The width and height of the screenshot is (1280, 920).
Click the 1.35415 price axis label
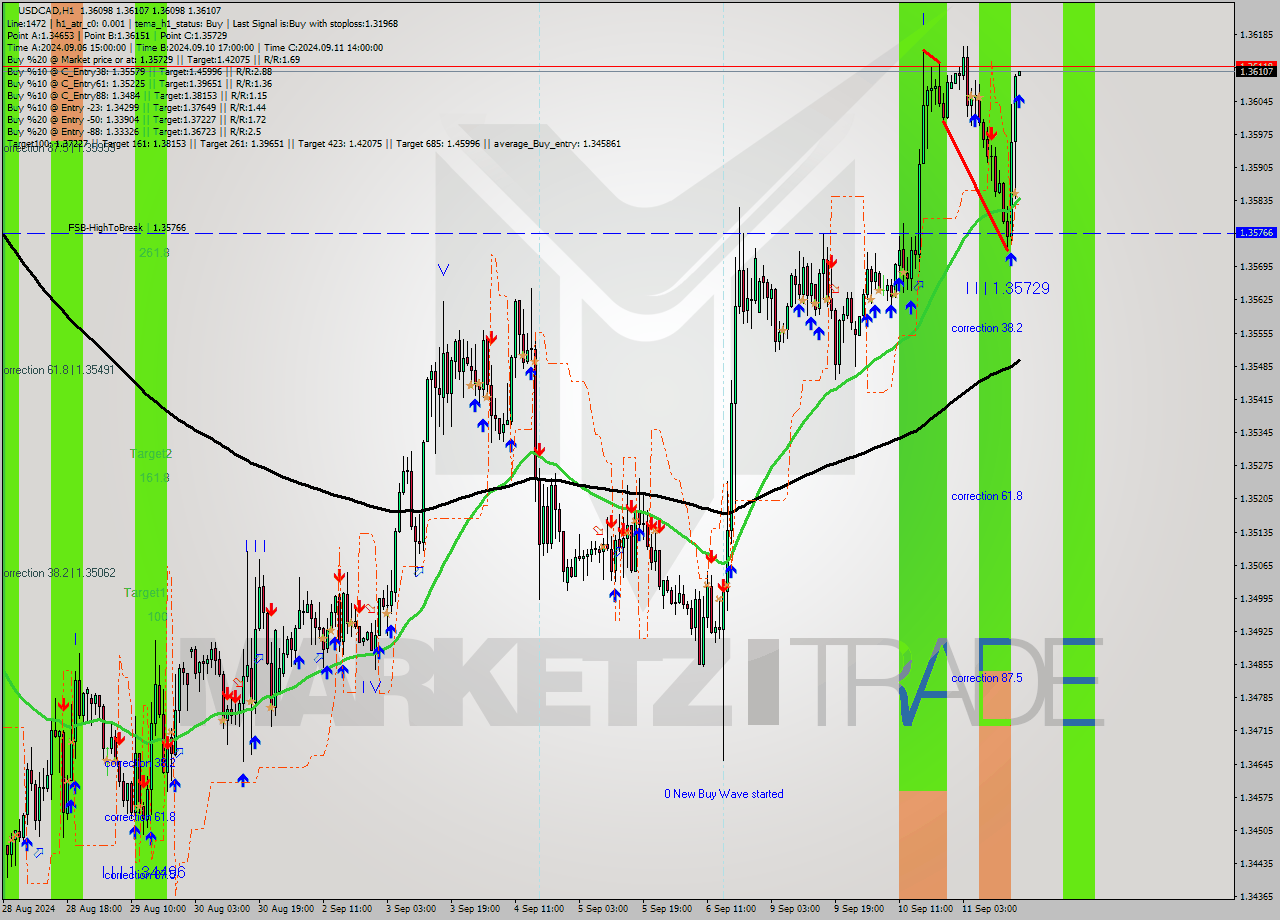(1255, 399)
